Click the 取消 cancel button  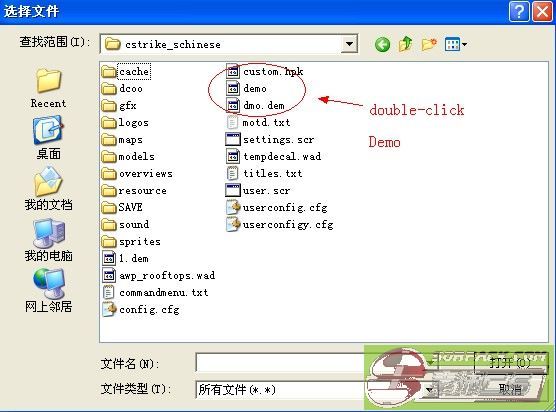(x=510, y=390)
